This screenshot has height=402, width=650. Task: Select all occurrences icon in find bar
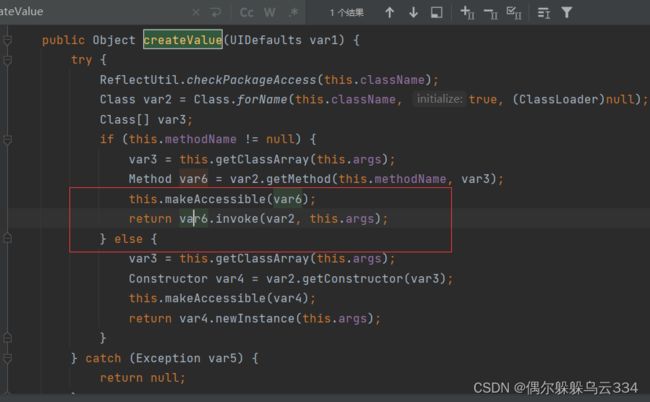514,13
